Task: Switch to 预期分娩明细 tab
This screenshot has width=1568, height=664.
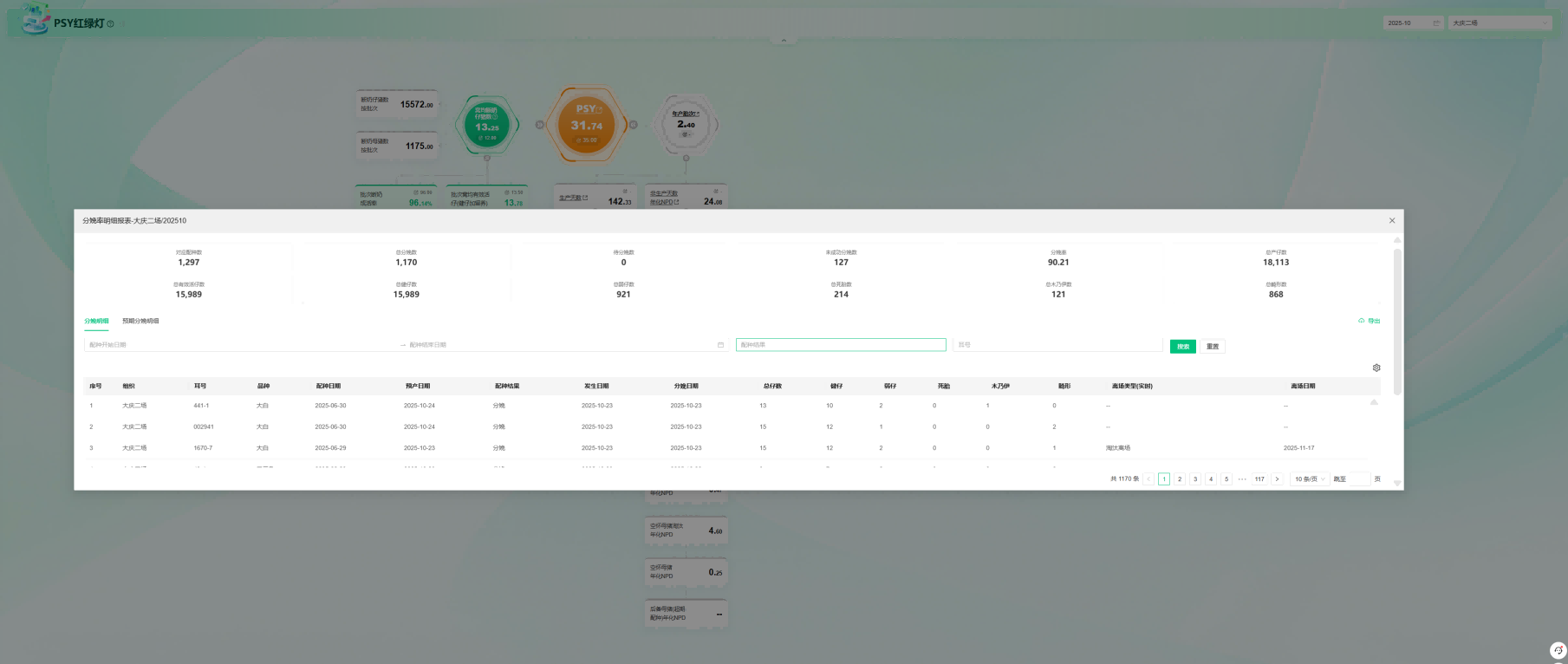Action: [140, 321]
